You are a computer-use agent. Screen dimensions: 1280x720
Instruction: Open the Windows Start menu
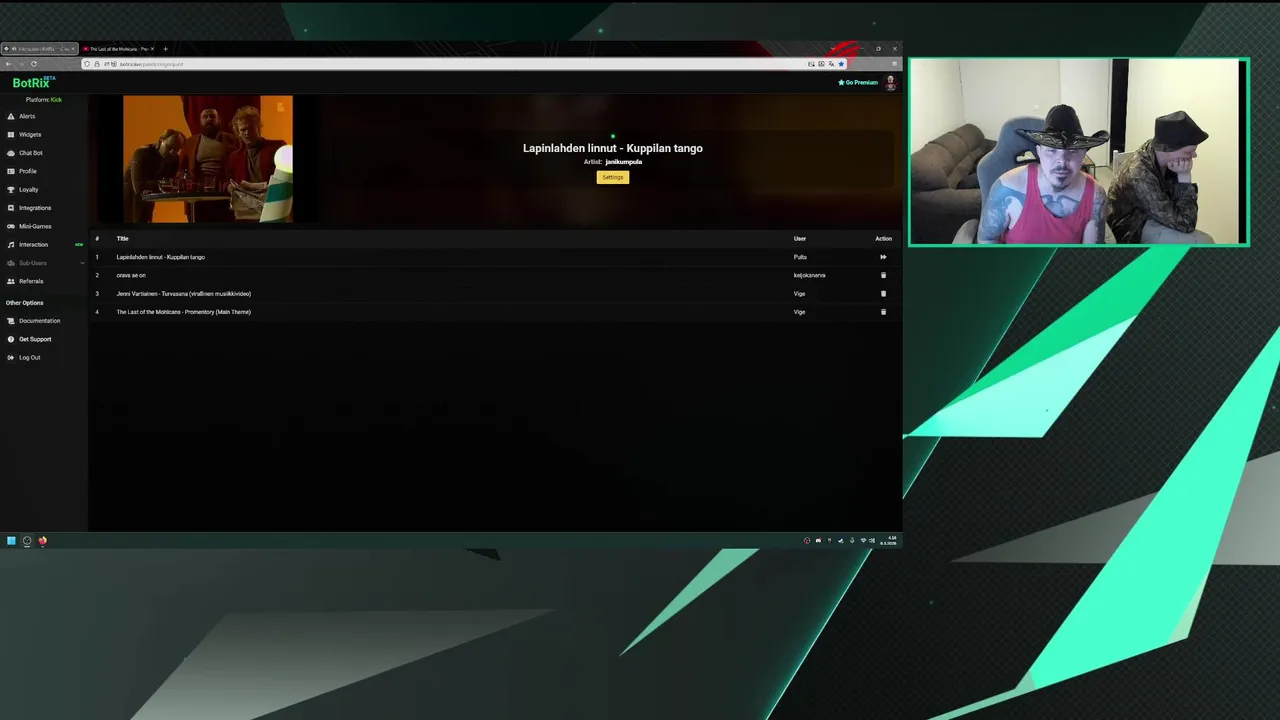pos(11,541)
